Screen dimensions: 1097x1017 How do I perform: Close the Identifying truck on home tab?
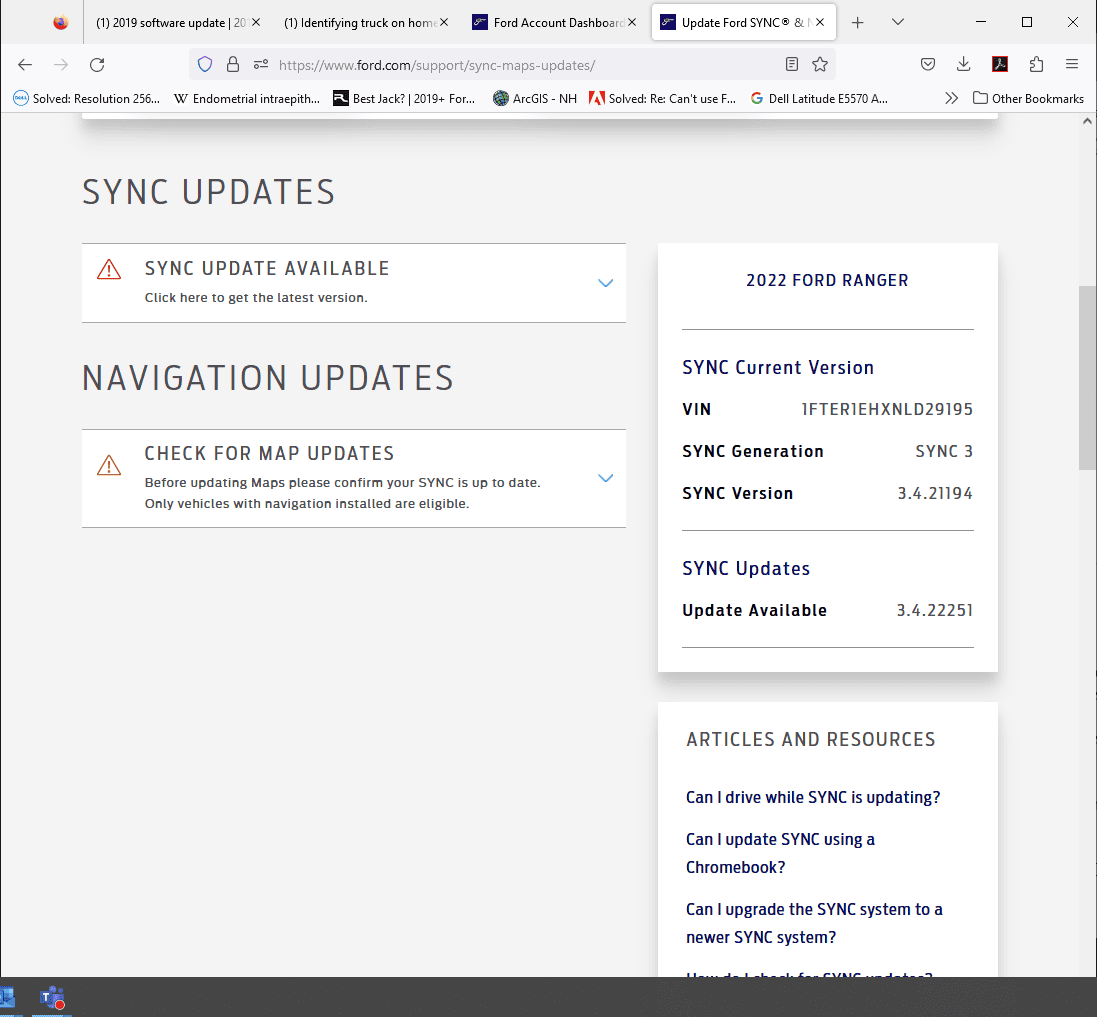click(444, 23)
